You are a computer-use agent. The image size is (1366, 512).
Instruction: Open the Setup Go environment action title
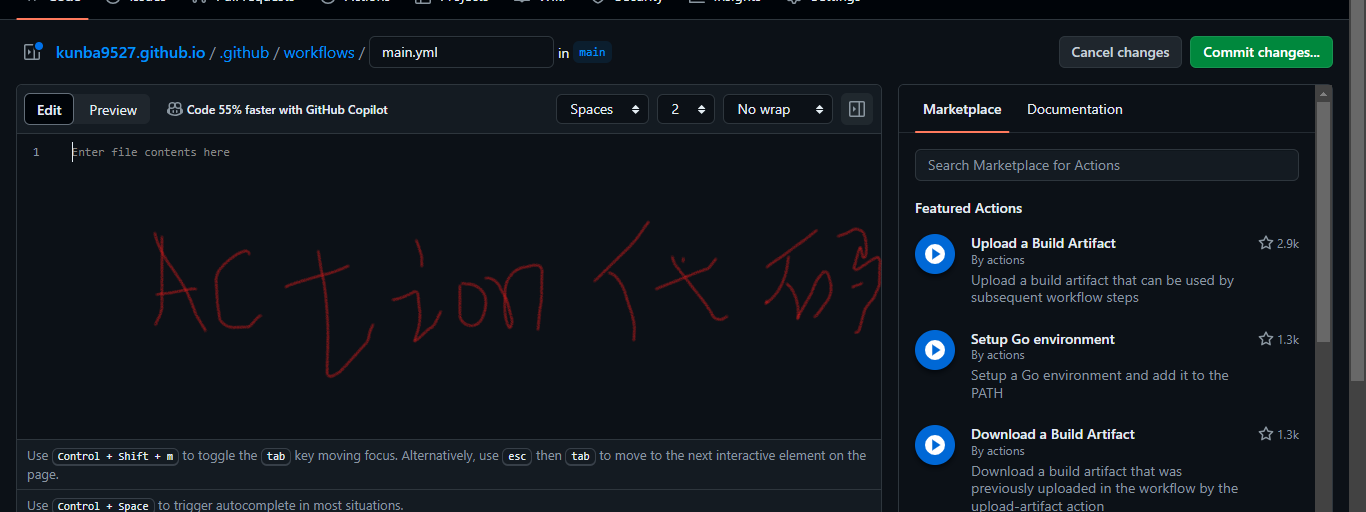tap(1043, 339)
